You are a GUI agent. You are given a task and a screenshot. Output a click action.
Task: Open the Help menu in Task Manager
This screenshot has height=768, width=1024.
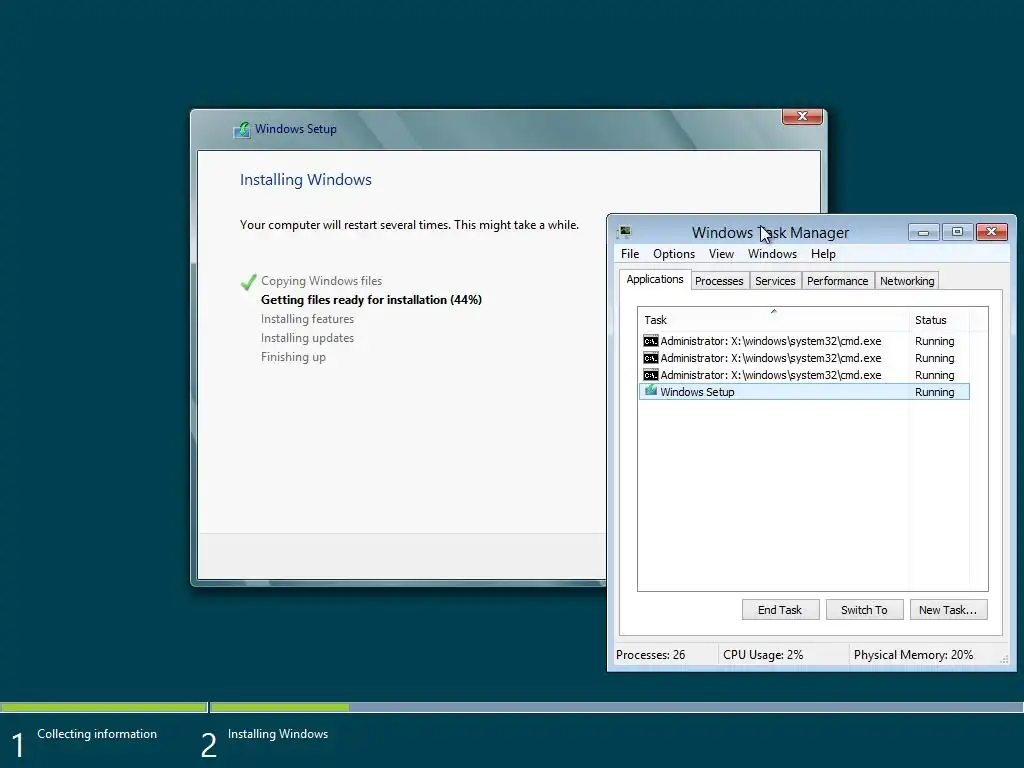[x=824, y=254]
